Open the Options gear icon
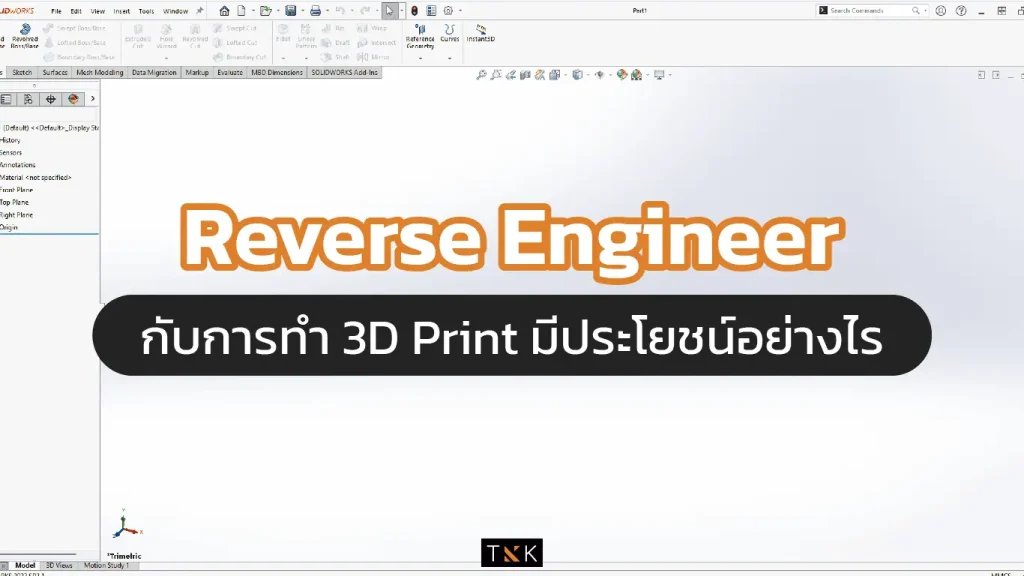This screenshot has height=576, width=1024. (448, 11)
